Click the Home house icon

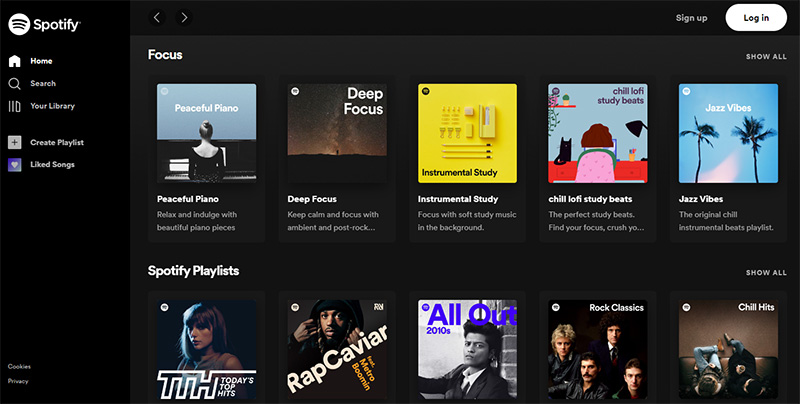point(15,61)
